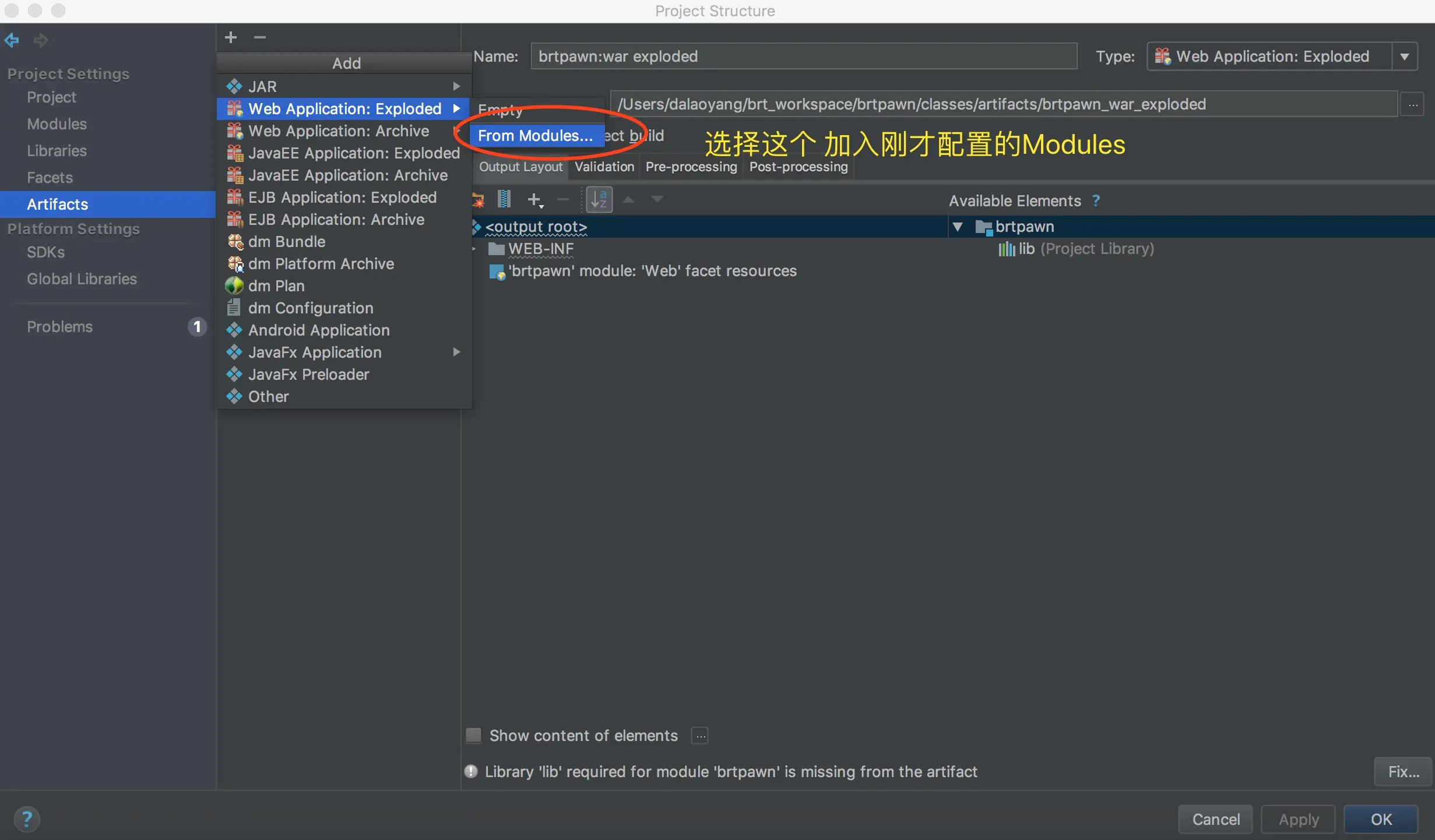Click the artifact Name input field
This screenshot has height=840, width=1435.
803,57
